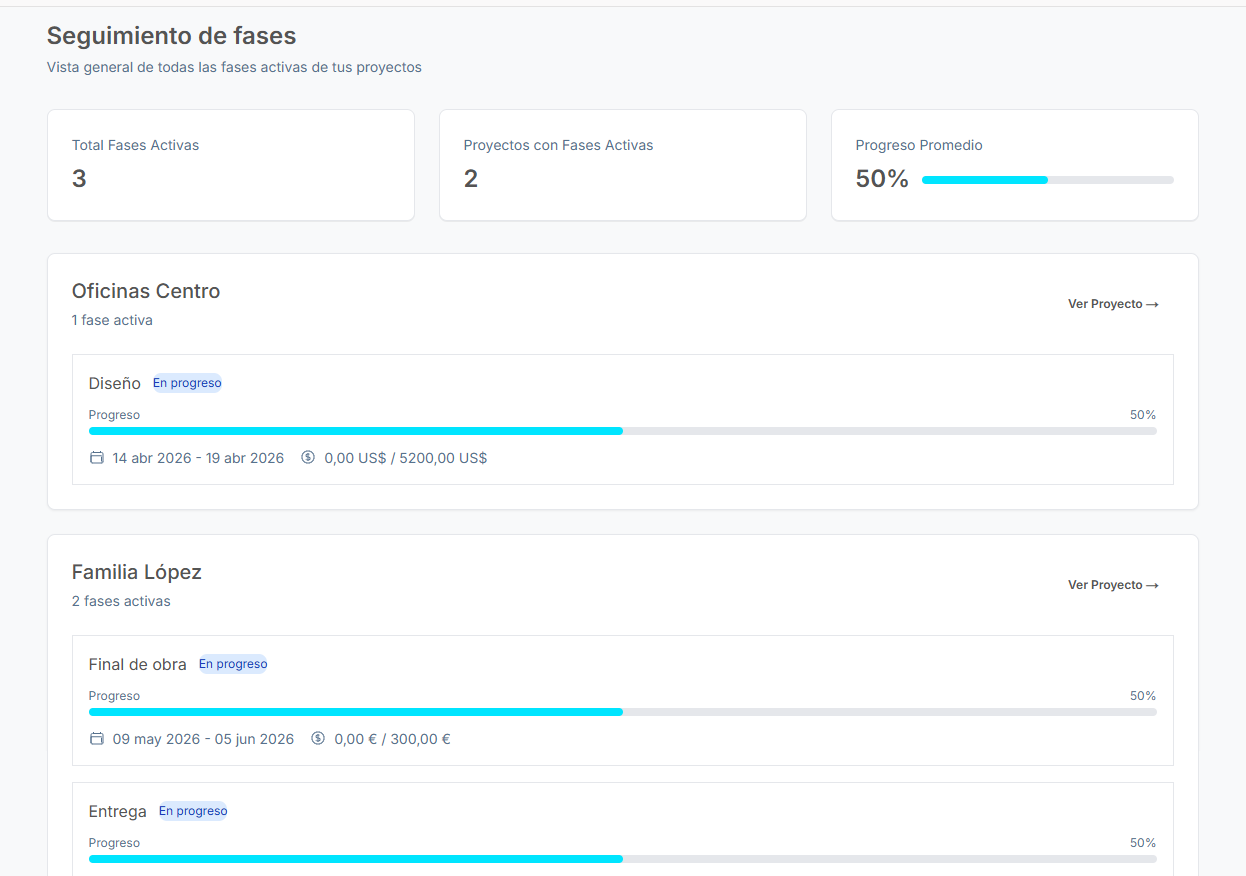Click calendar icon in Diseño phase
This screenshot has height=876, width=1246.
point(97,458)
